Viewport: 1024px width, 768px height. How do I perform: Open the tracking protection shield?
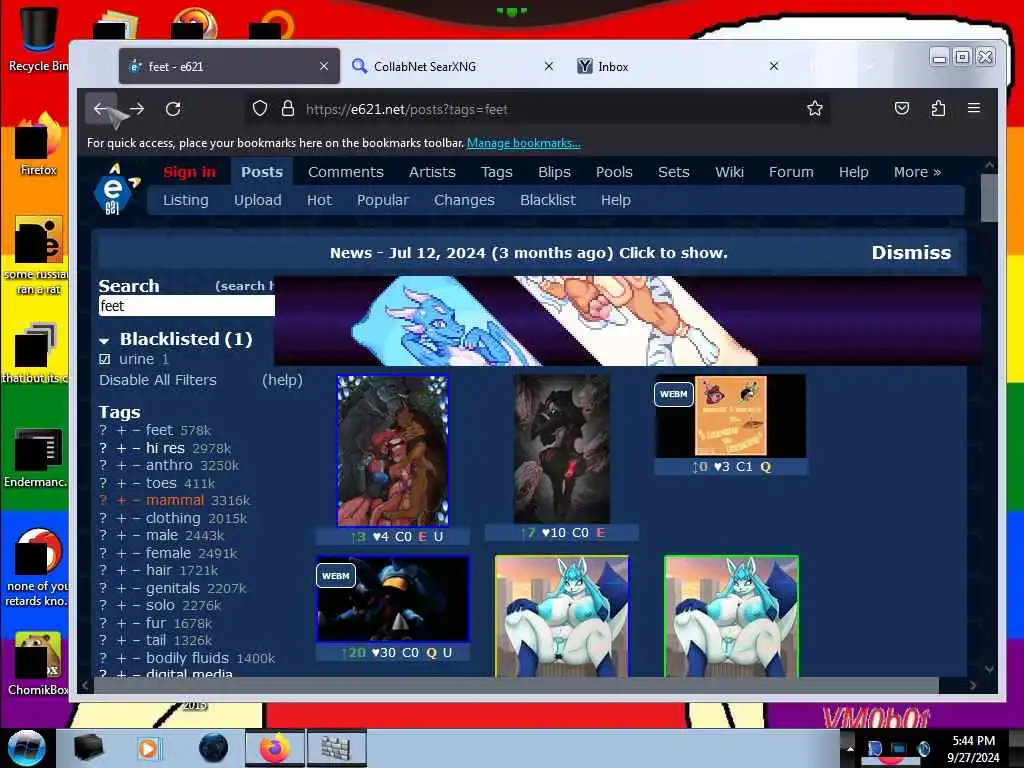click(x=260, y=108)
